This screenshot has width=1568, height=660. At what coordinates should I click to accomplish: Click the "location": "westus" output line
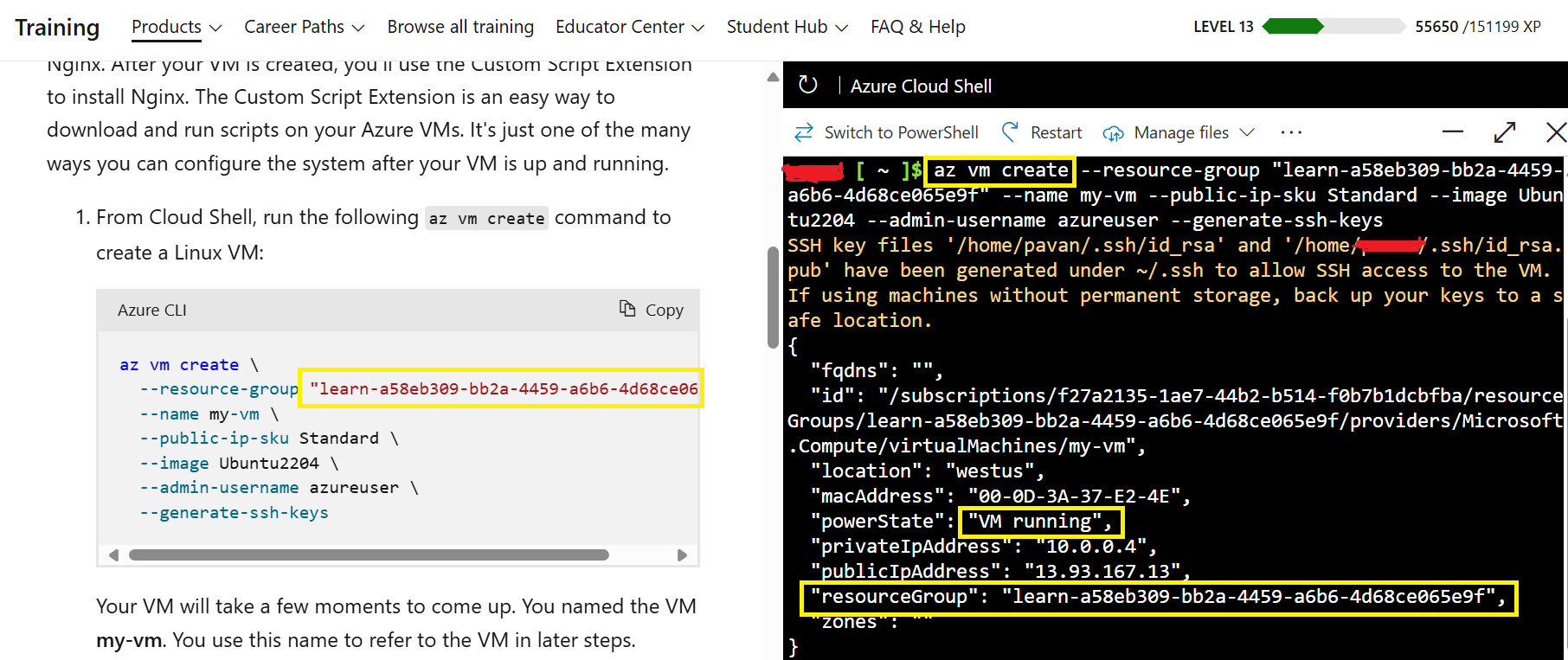928,471
